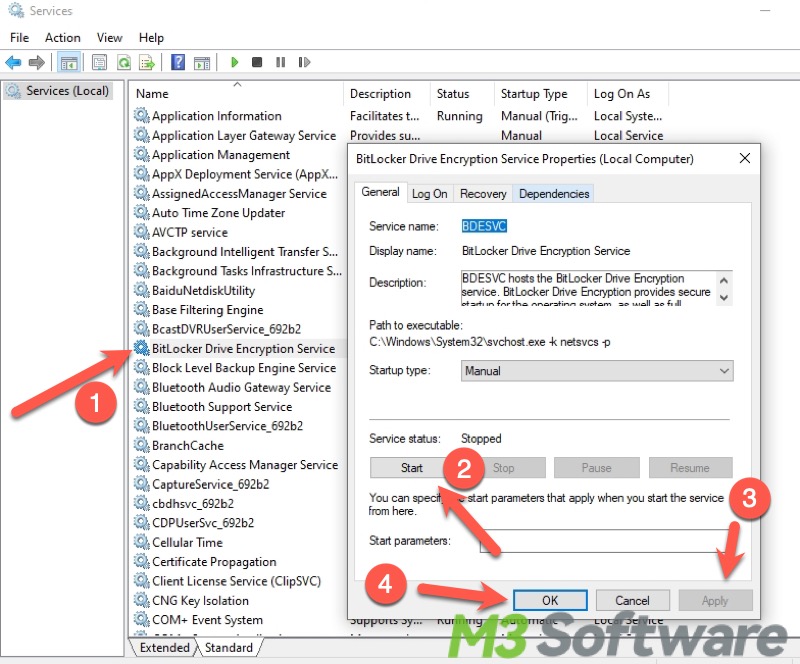Sort by the Log On As column header

(x=627, y=94)
